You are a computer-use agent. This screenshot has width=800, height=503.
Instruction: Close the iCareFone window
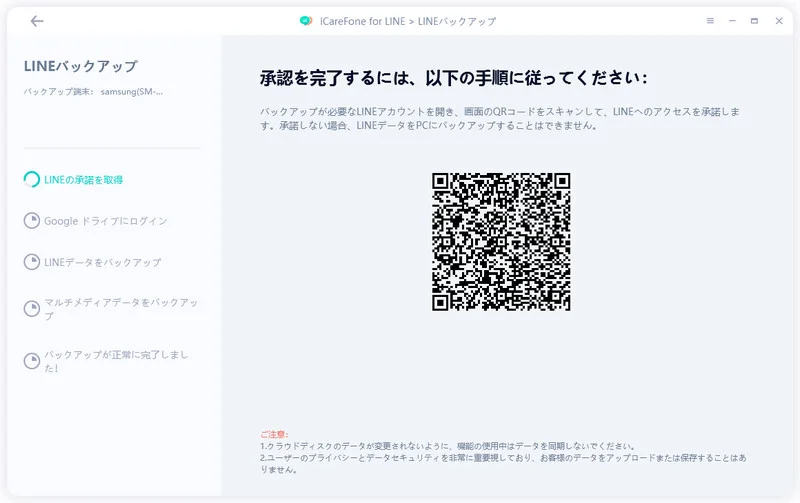779,21
